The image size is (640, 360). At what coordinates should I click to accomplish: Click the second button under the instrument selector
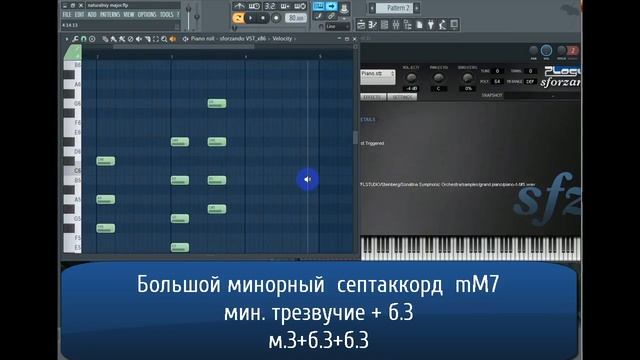402,97
